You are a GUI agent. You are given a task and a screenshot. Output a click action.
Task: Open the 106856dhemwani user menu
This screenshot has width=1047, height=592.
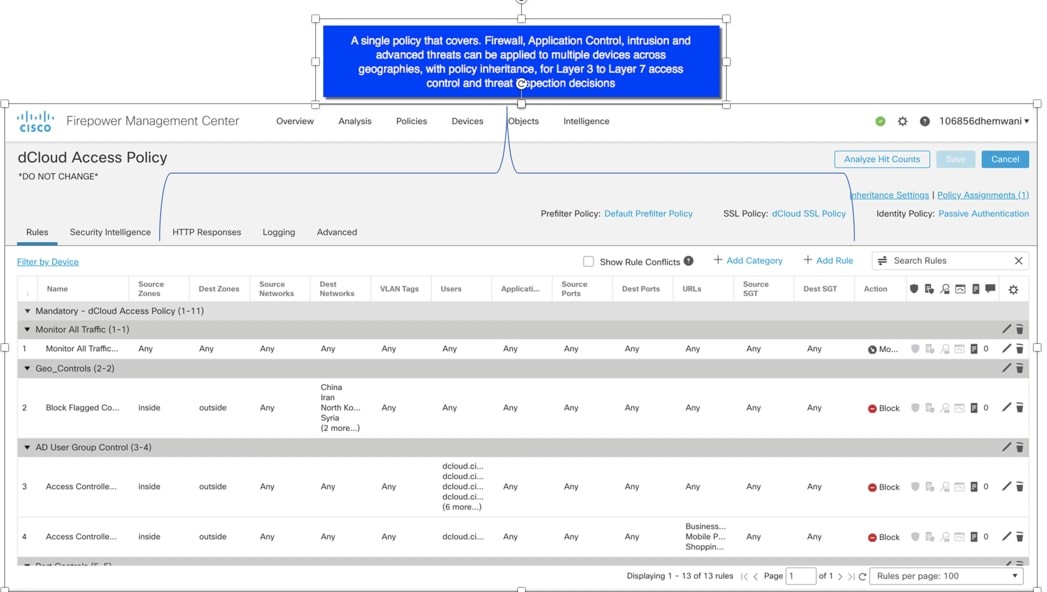(x=983, y=121)
